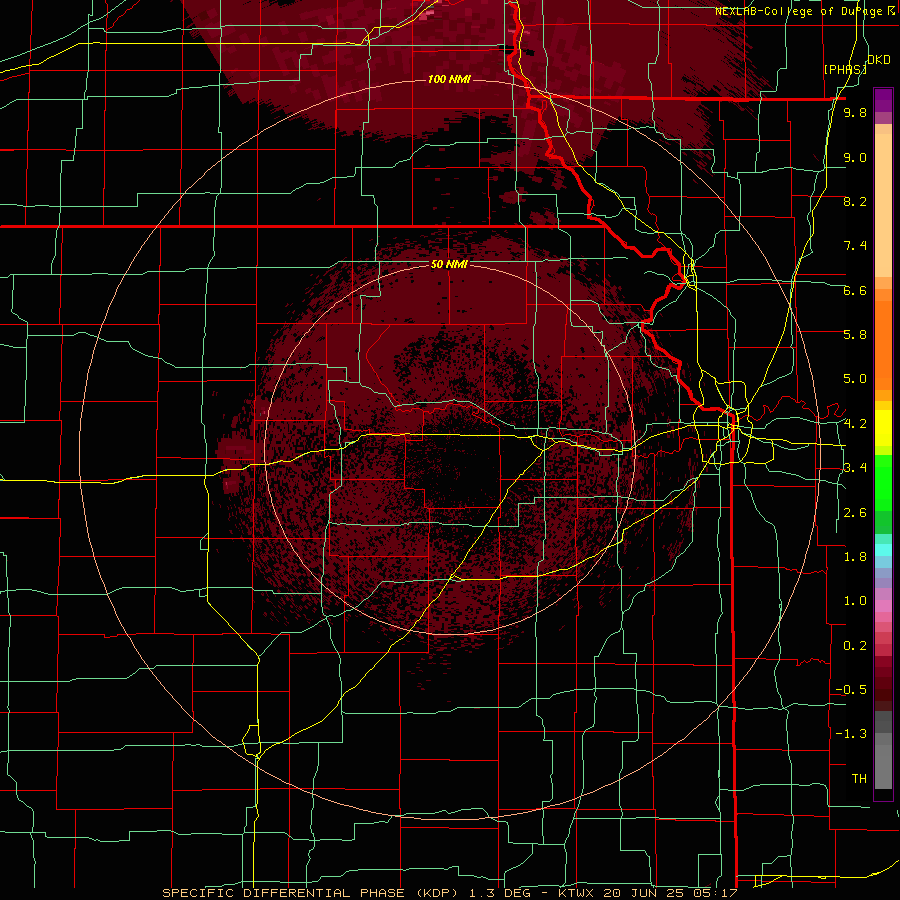Click the yellow band of the color bar
The width and height of the screenshot is (900, 900).
(x=883, y=429)
